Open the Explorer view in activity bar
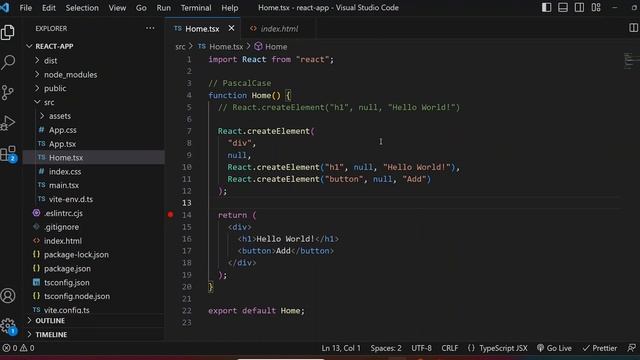The height and width of the screenshot is (360, 640). [x=8, y=32]
